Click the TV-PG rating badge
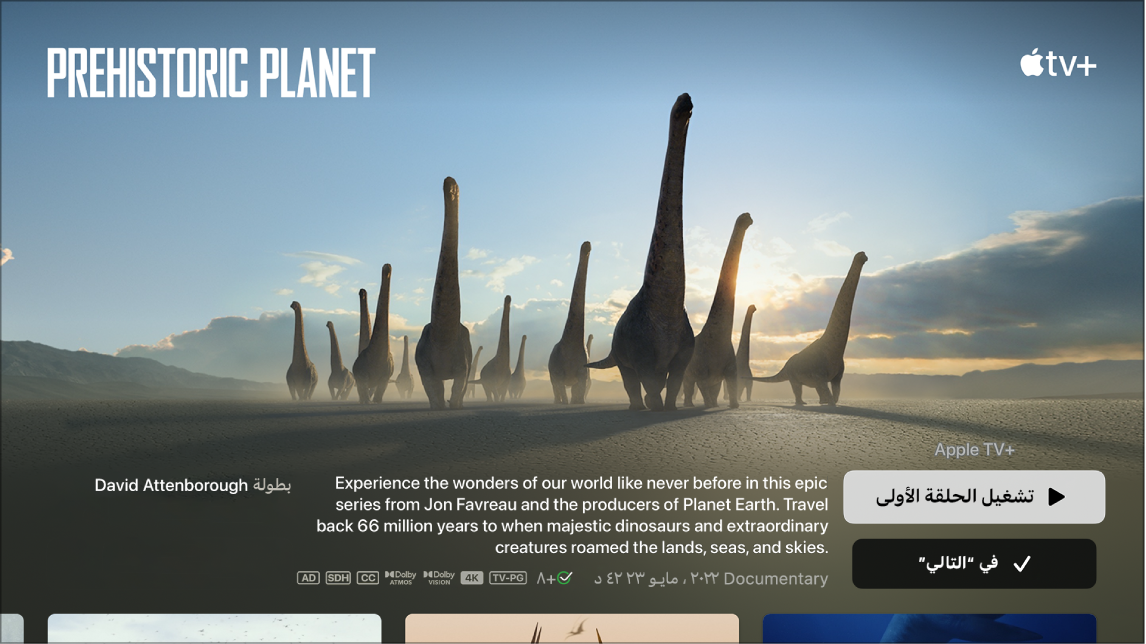 (x=508, y=578)
